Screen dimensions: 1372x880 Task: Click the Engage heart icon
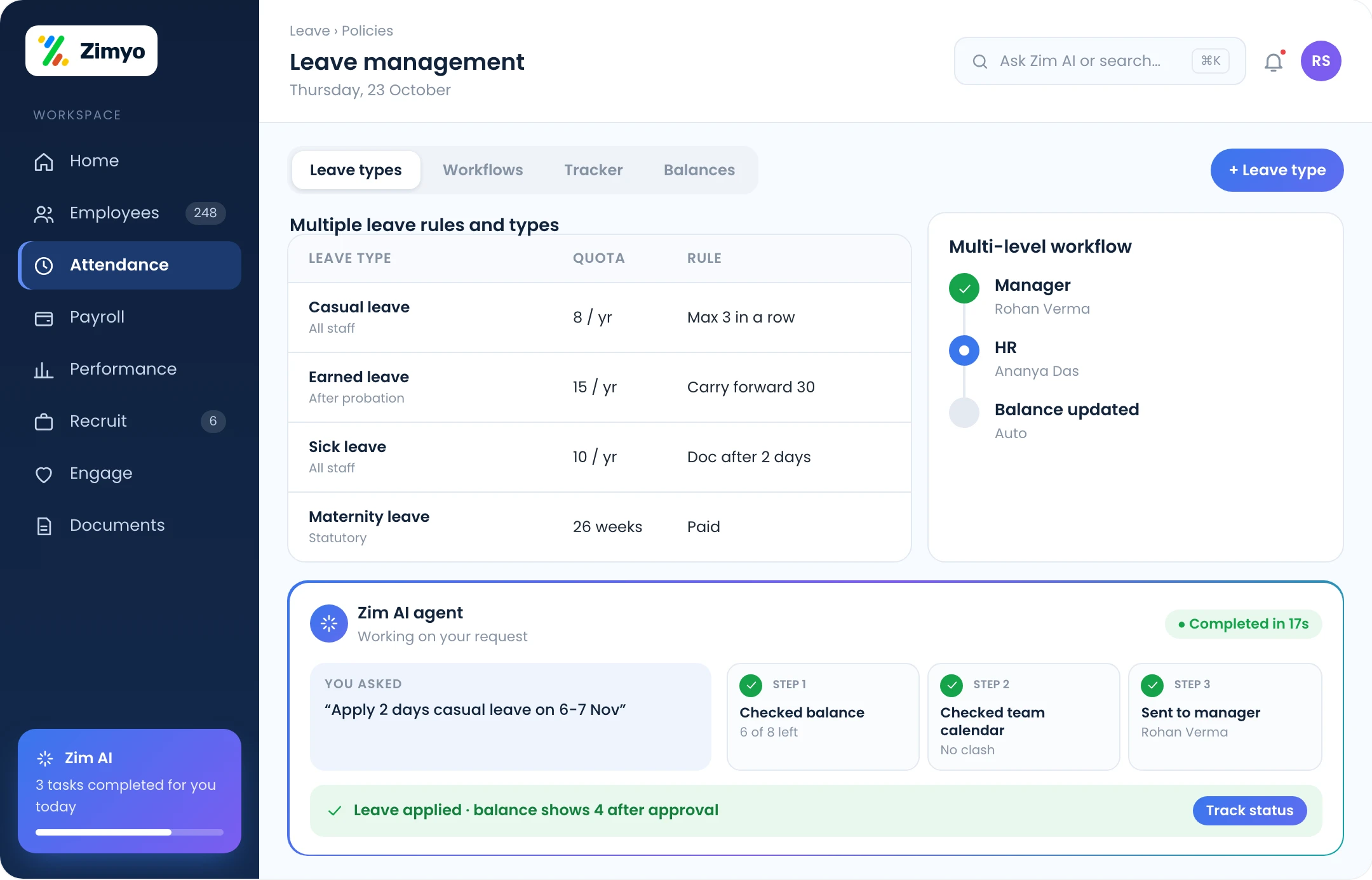click(x=44, y=474)
